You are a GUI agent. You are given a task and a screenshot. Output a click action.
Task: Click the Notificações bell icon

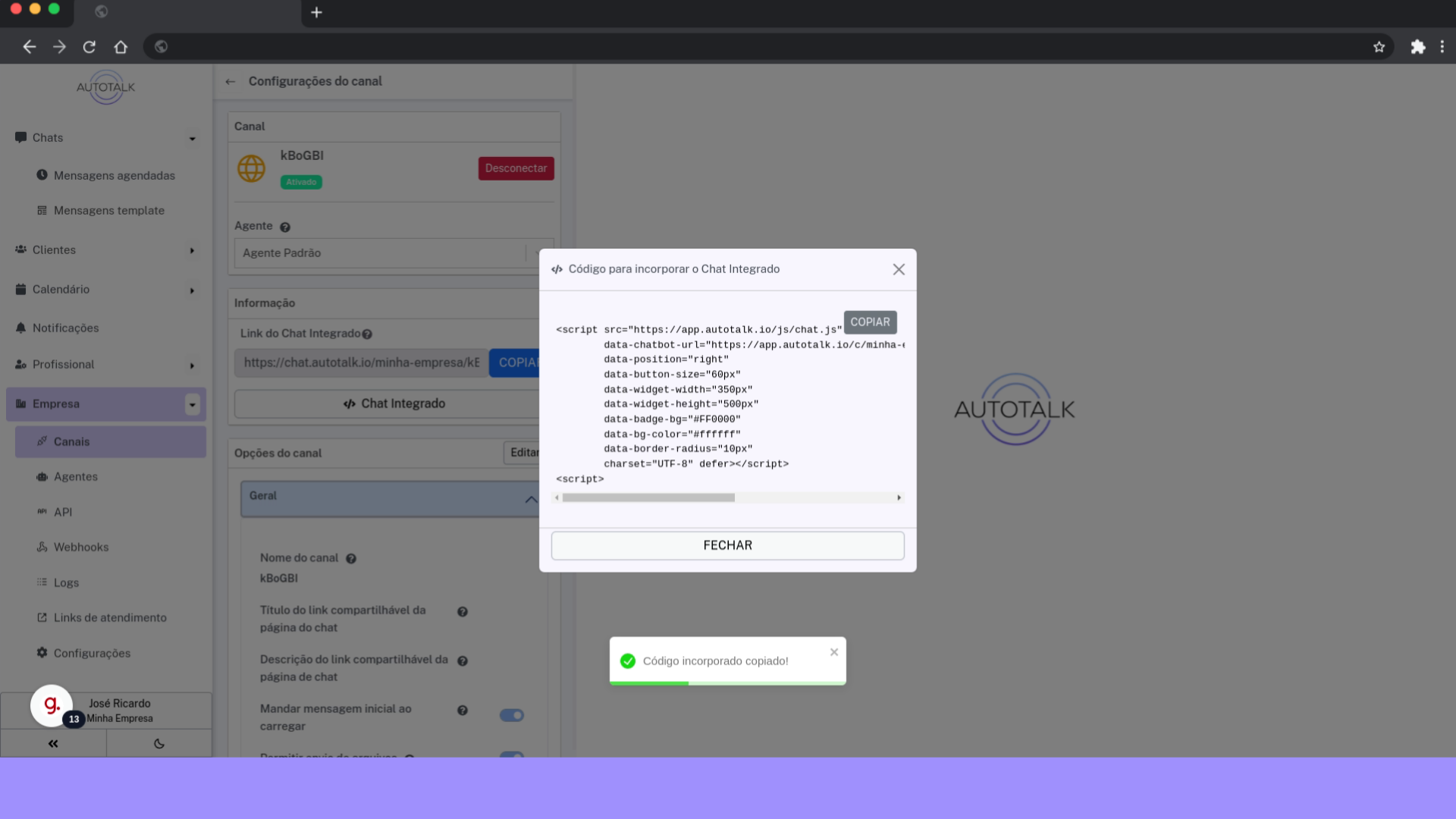coord(20,328)
